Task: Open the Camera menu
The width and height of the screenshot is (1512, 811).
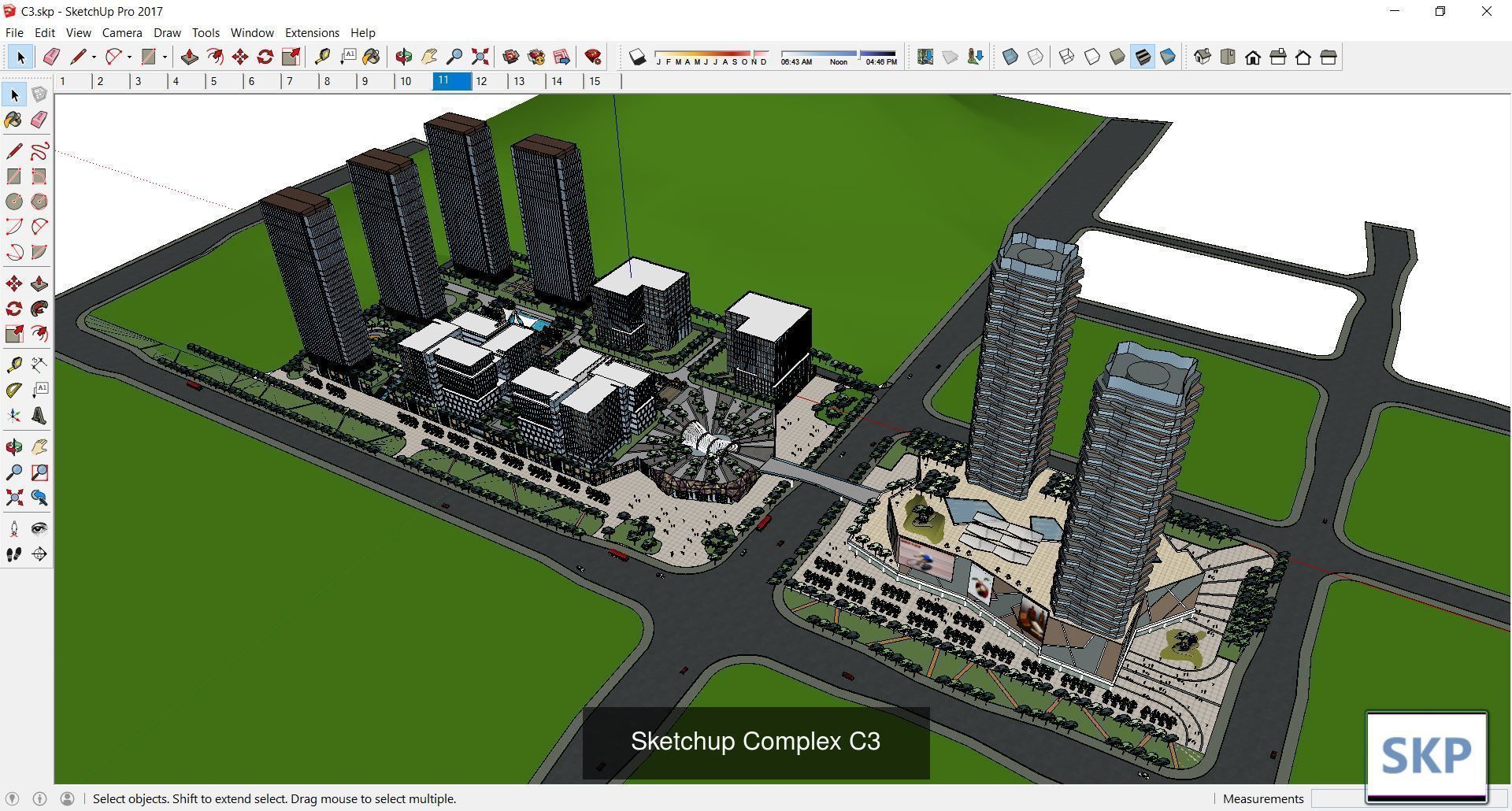Action: (122, 32)
